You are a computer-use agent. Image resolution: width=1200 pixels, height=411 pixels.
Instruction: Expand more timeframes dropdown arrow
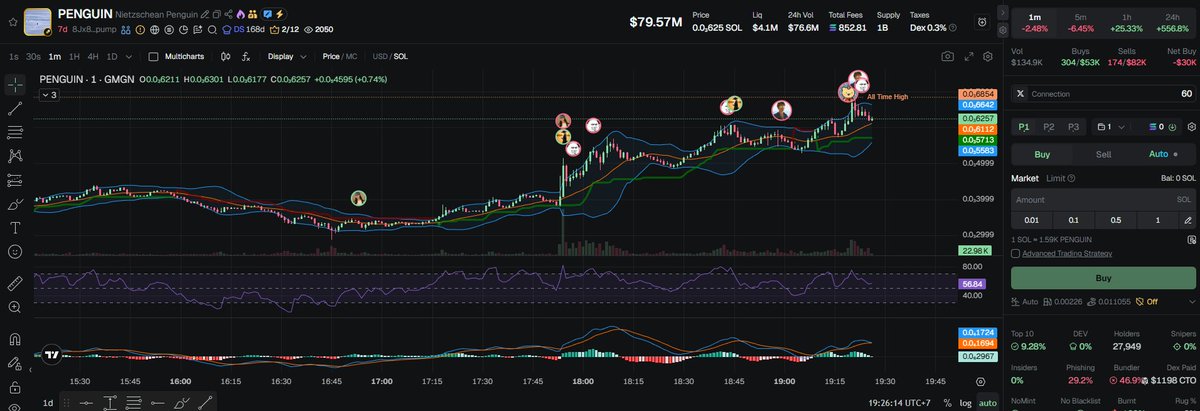tap(128, 57)
